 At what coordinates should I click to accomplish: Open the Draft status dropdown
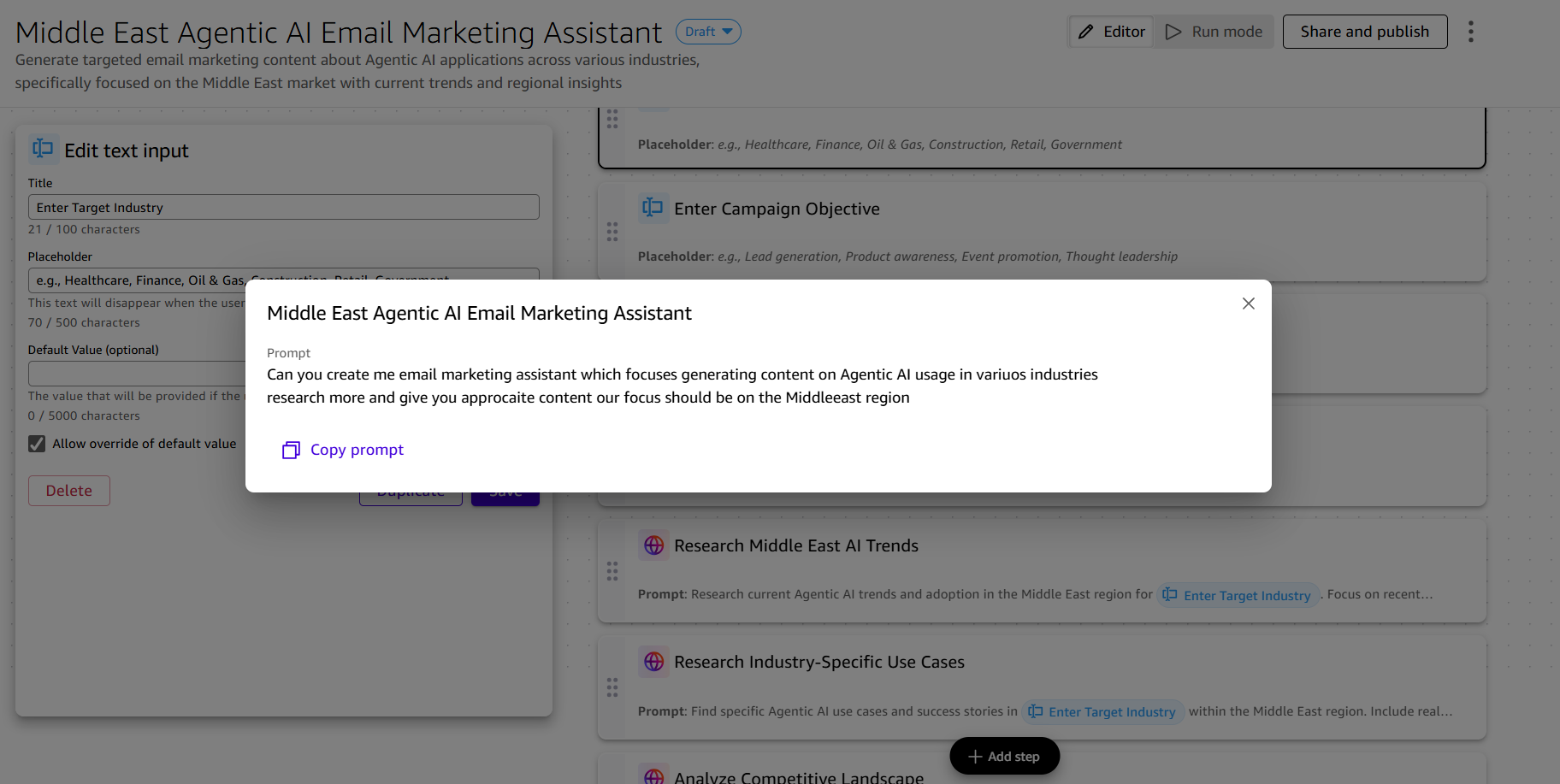708,31
